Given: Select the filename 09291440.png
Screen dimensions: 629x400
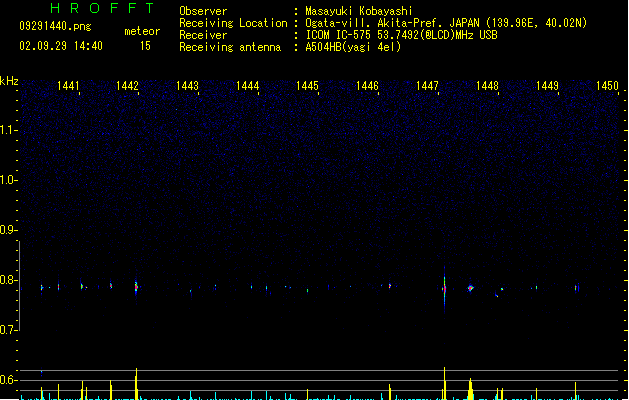Looking at the screenshot, I should [x=55, y=26].
